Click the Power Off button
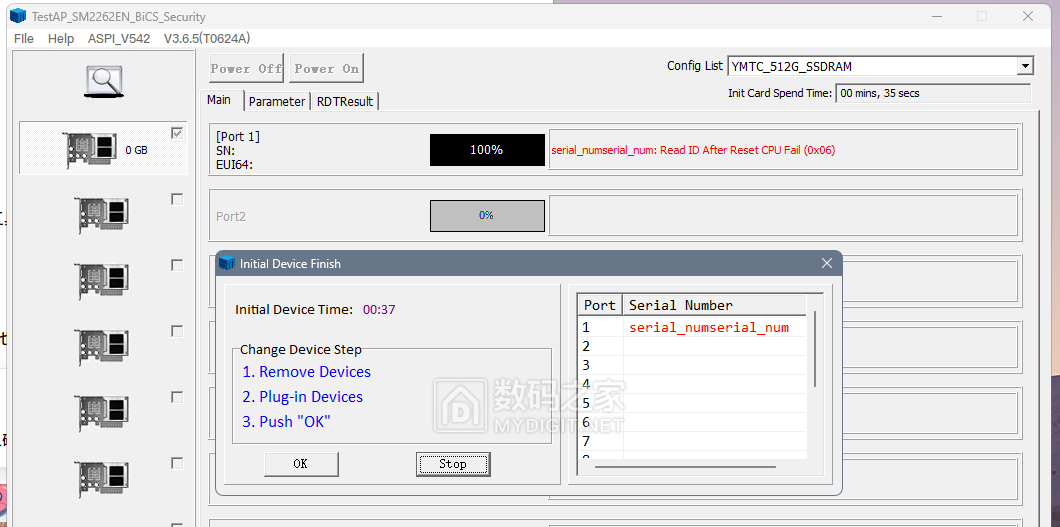Screen dimensions: 1060x527 (247, 68)
